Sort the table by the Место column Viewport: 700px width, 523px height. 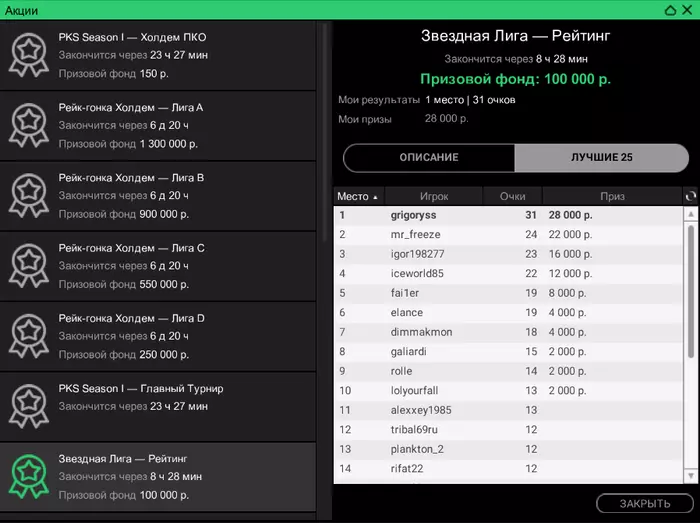pos(358,196)
